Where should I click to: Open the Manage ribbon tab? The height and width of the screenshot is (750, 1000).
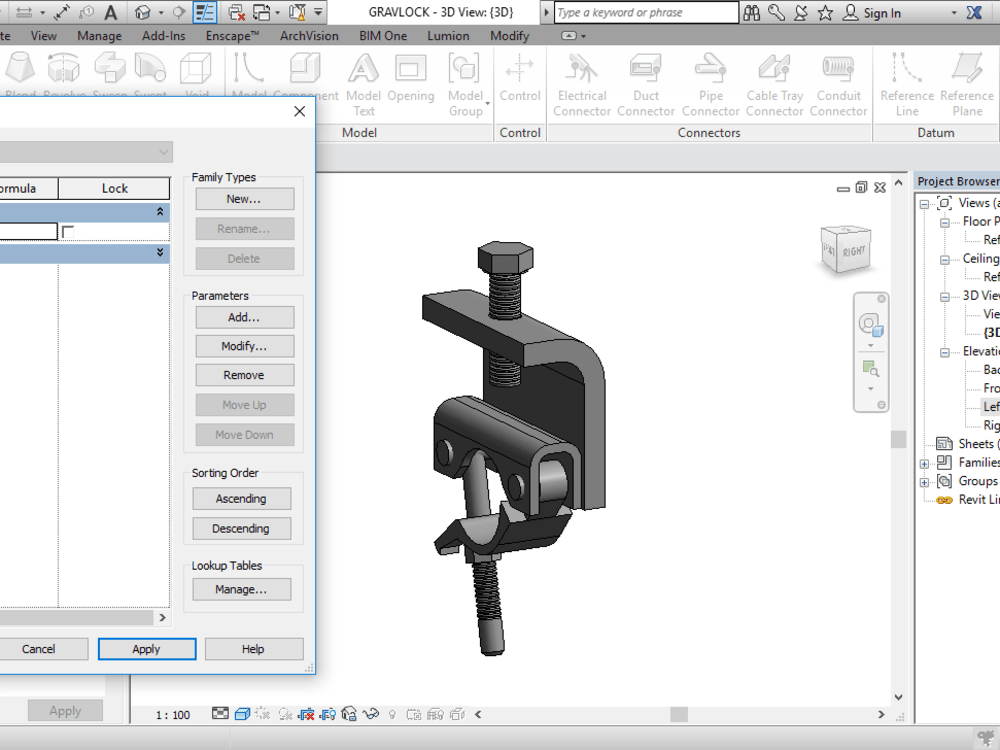[99, 35]
